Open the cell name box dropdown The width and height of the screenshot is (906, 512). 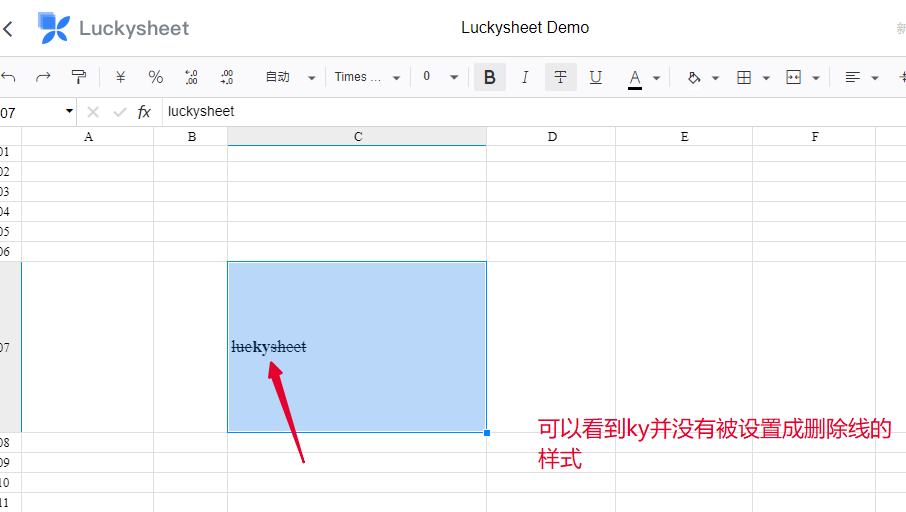(x=69, y=110)
